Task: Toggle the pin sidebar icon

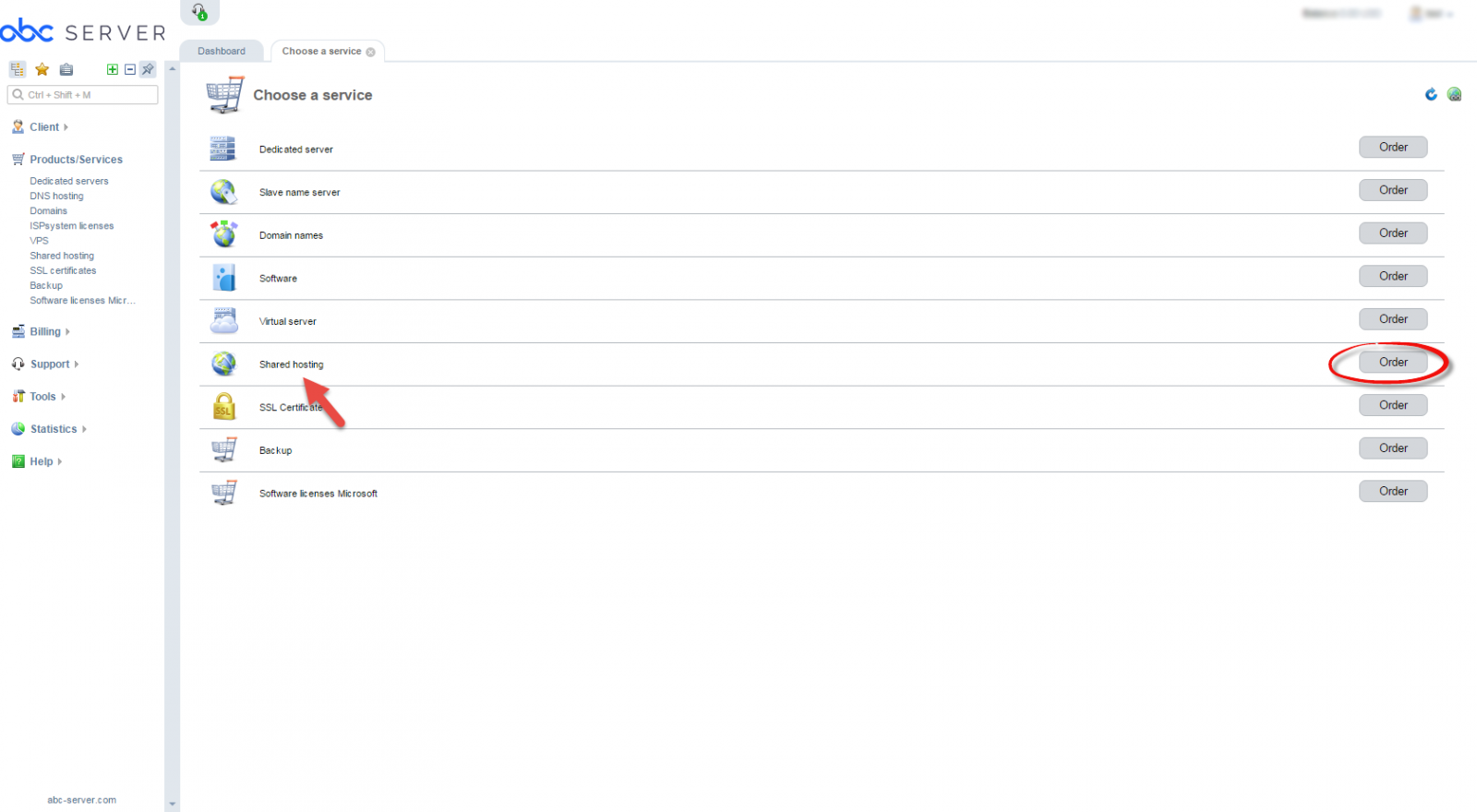Action: tap(148, 69)
